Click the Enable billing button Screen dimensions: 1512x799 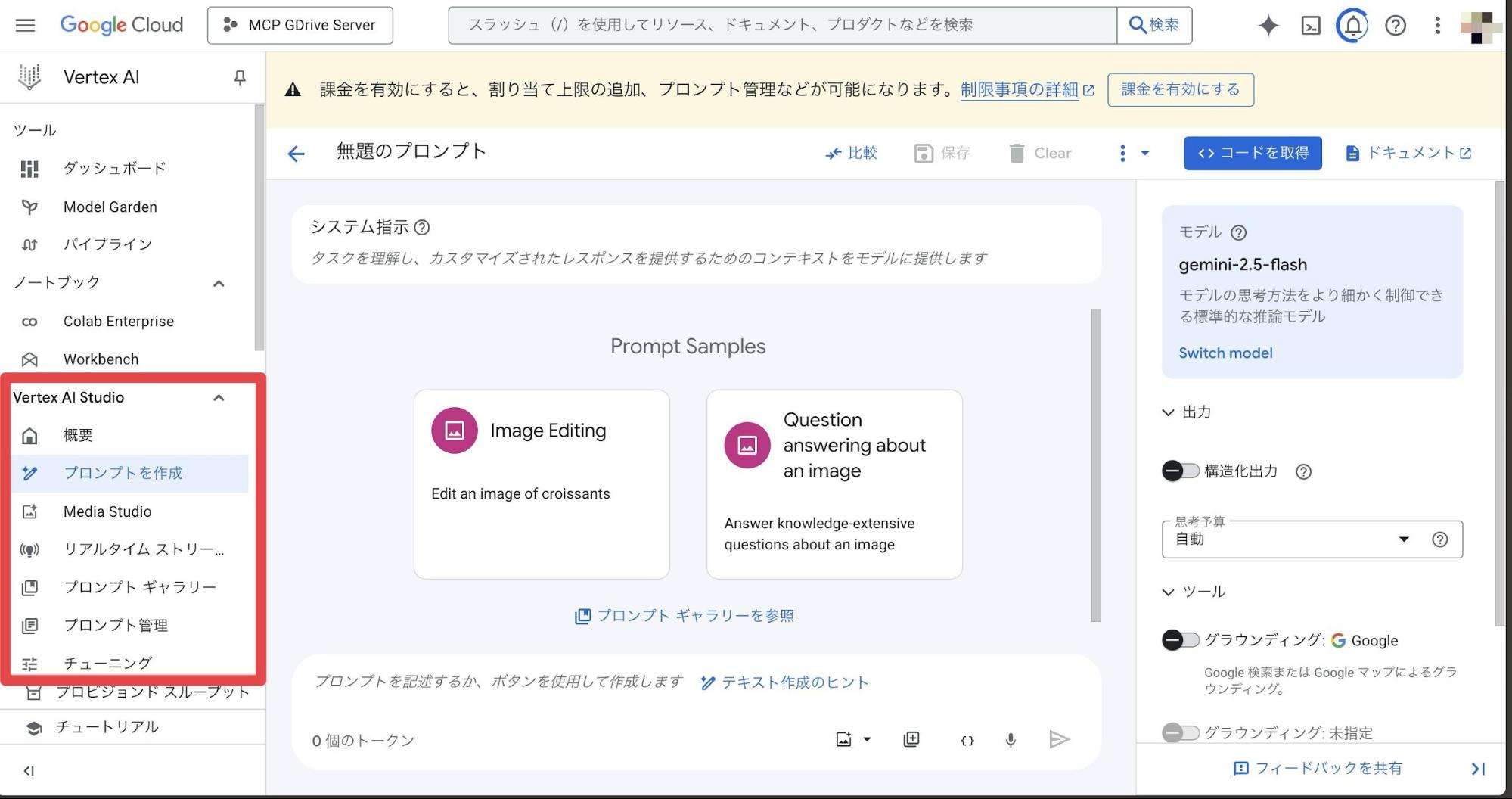[1181, 90]
